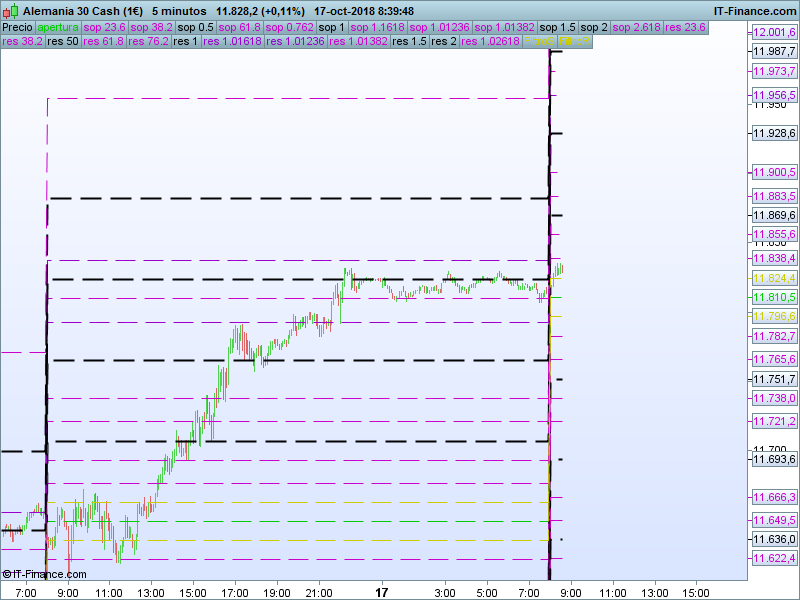Click the 11.828,2 (+0,11%) price readout

point(260,11)
